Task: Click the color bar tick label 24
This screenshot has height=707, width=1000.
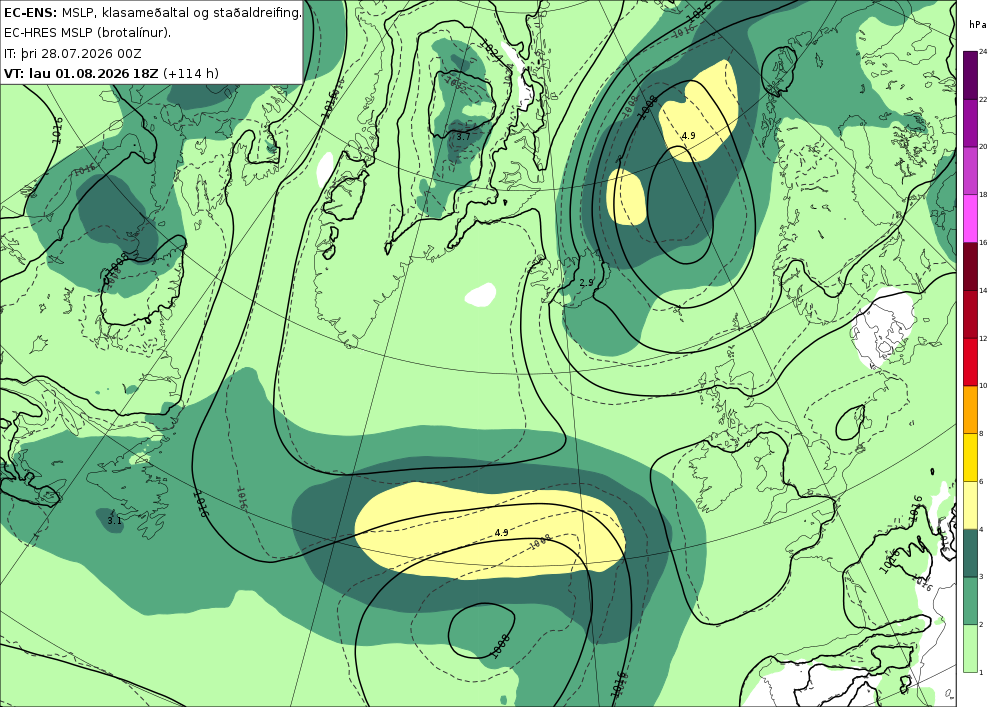Action: click(x=983, y=52)
